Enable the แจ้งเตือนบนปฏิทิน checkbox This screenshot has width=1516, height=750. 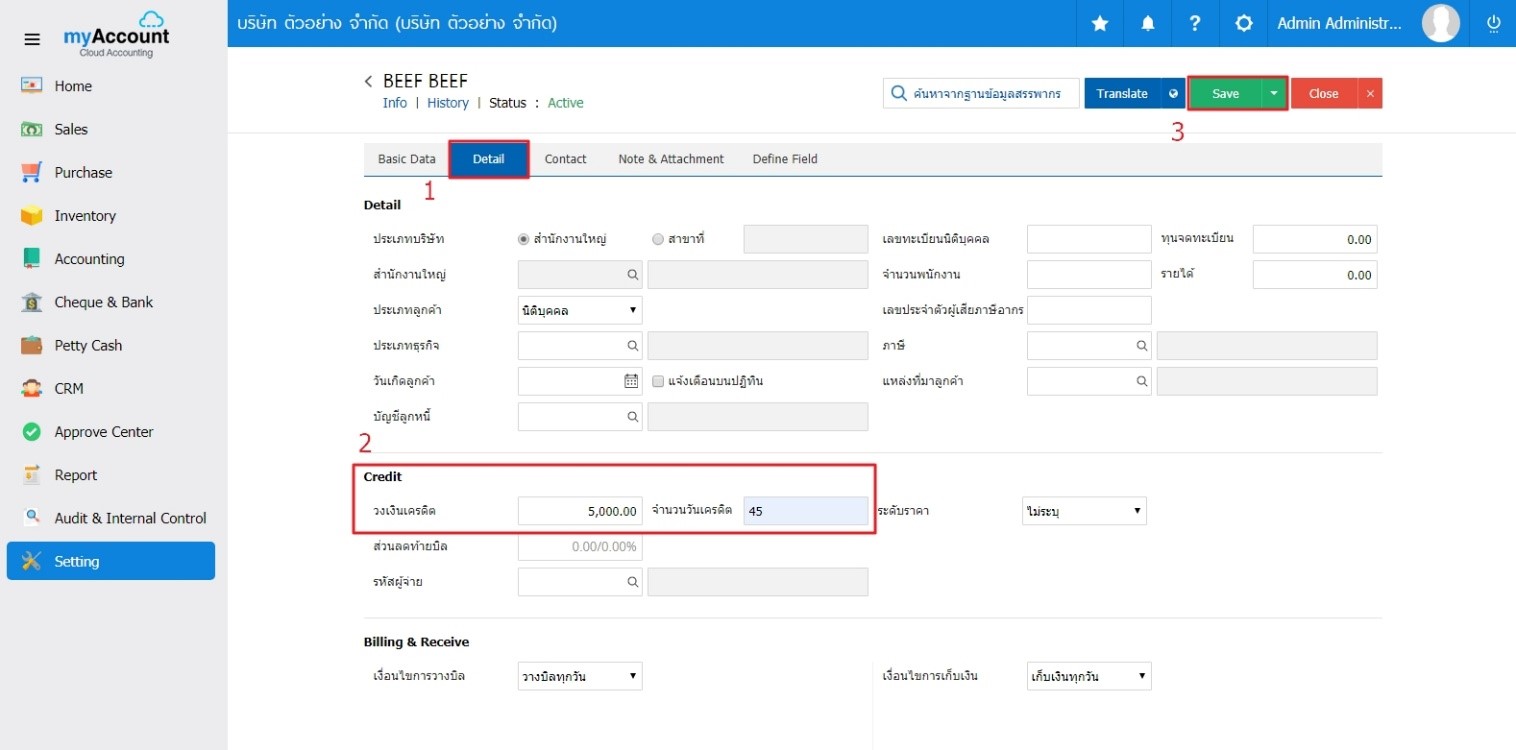tap(658, 381)
